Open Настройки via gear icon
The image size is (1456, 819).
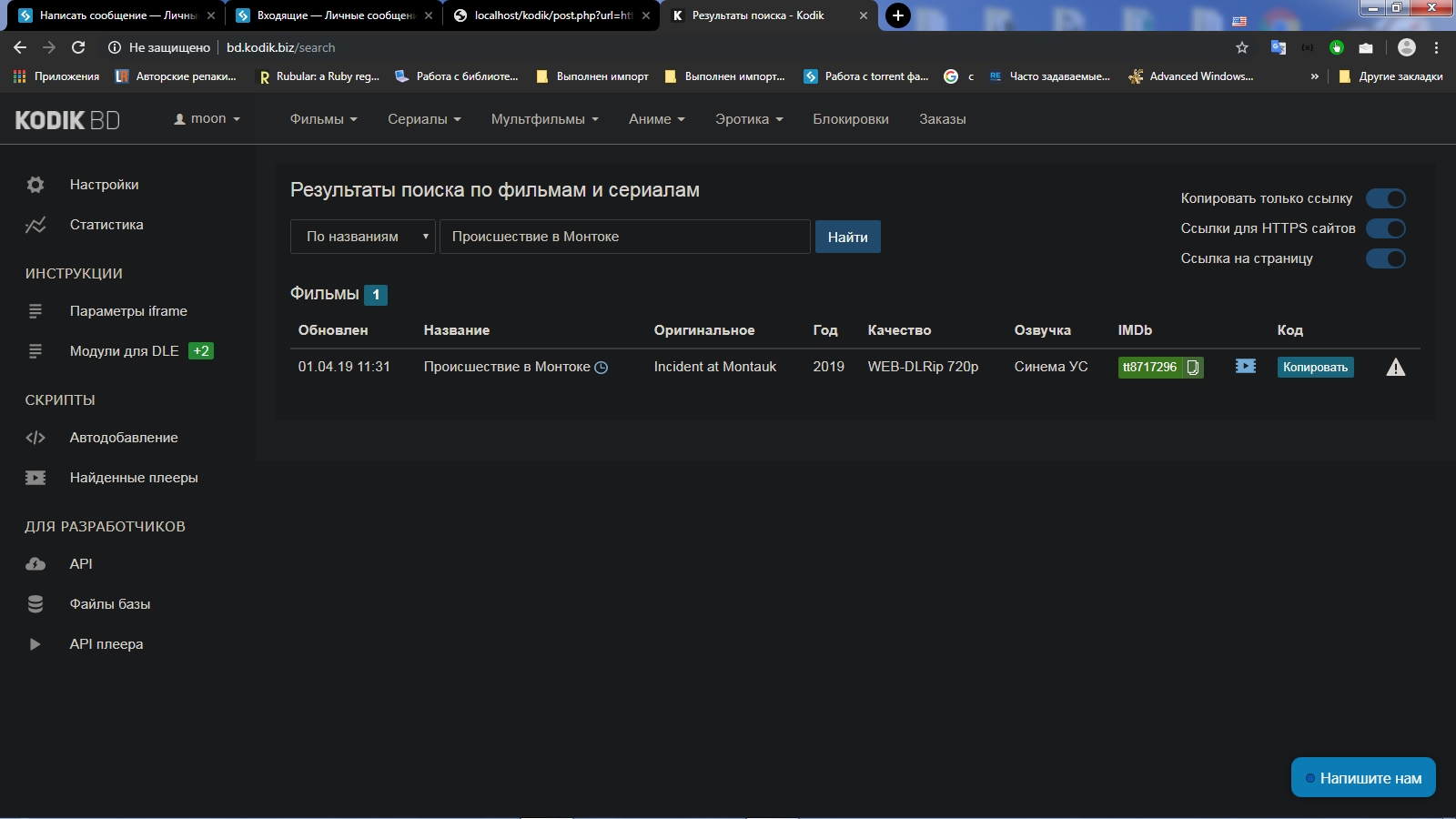pos(35,185)
